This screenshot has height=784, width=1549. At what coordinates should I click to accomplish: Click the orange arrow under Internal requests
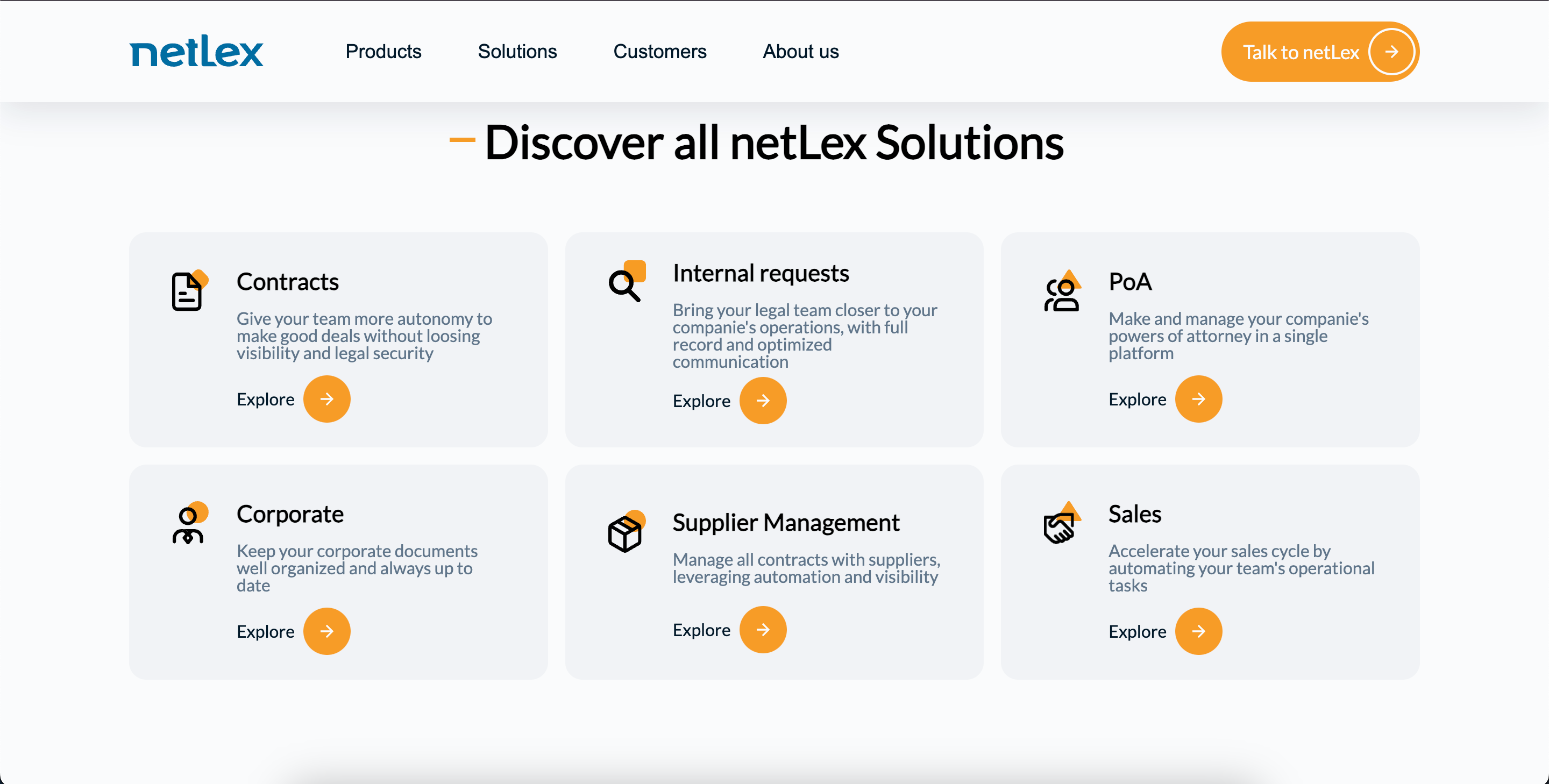(763, 401)
